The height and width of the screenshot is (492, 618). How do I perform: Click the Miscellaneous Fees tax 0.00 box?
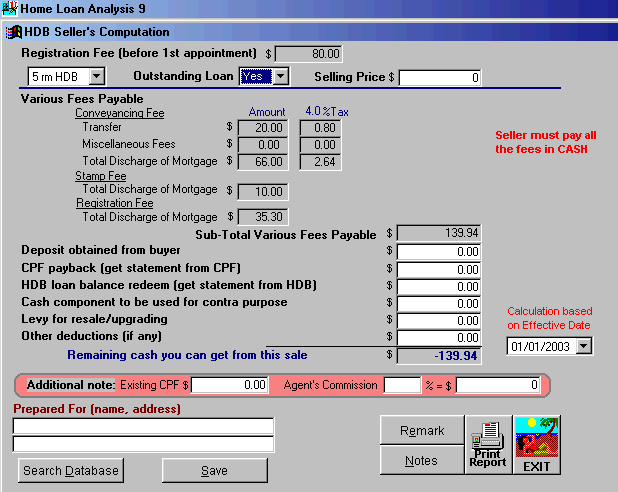point(320,145)
